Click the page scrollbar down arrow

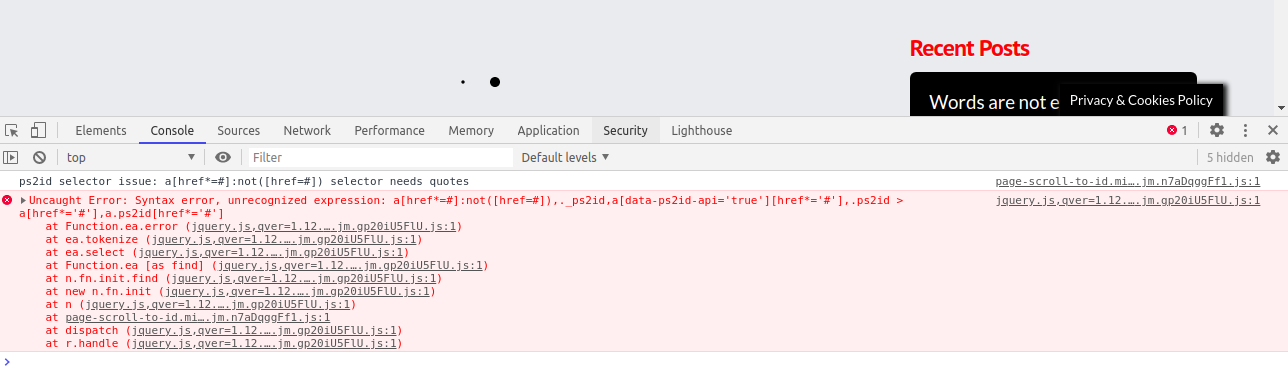[1280, 108]
